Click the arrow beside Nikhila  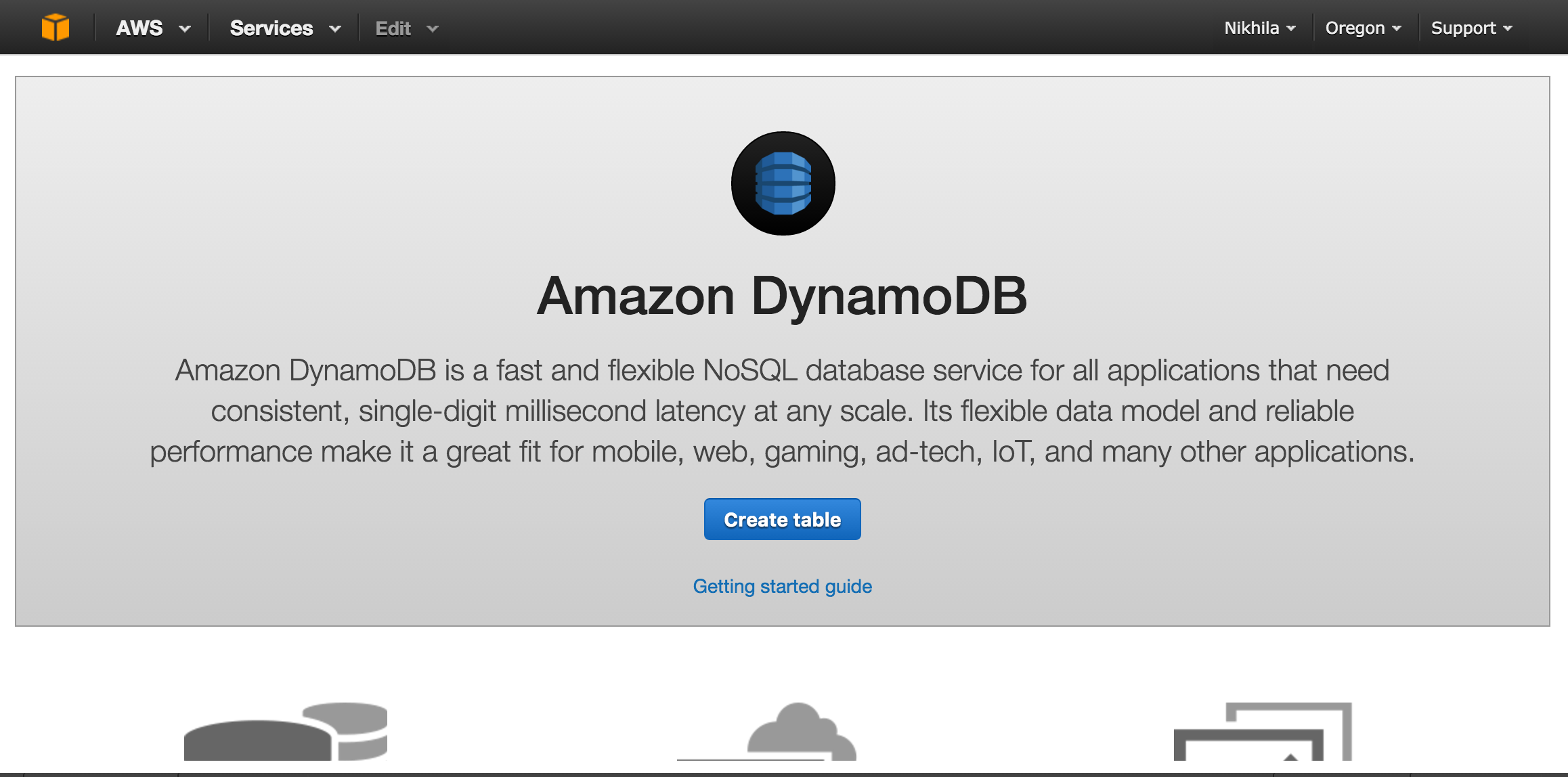point(1291,28)
